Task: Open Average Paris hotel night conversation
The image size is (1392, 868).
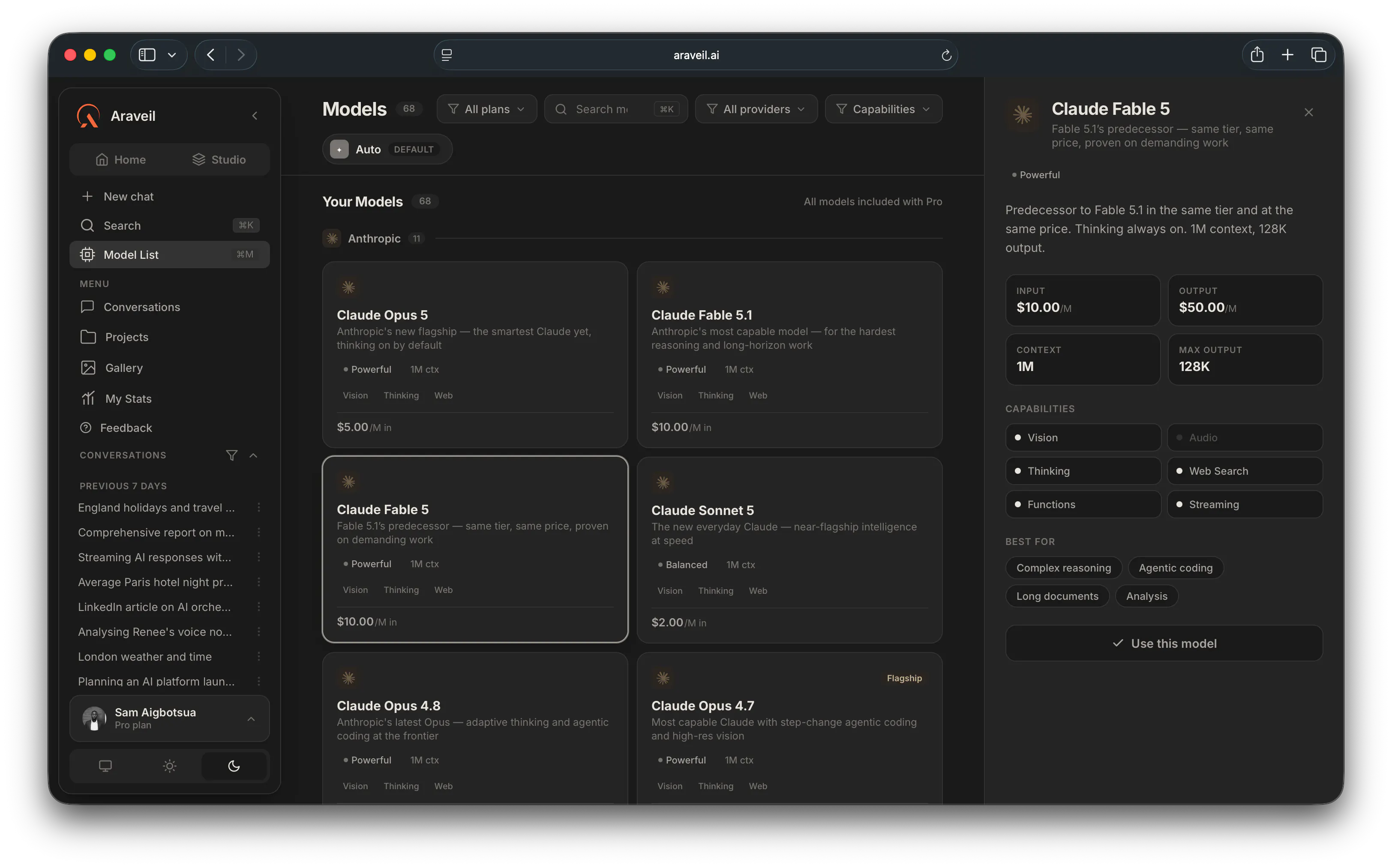Action: point(155,582)
